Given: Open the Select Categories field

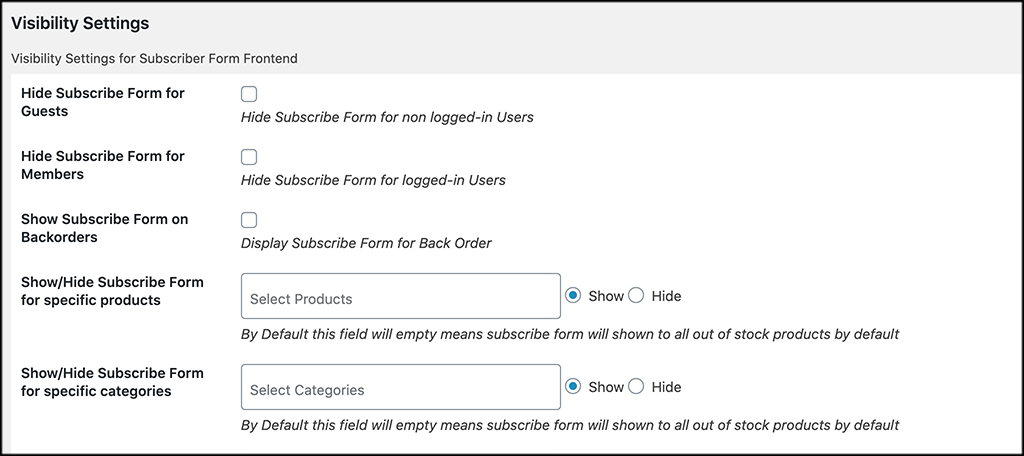Looking at the screenshot, I should (401, 387).
